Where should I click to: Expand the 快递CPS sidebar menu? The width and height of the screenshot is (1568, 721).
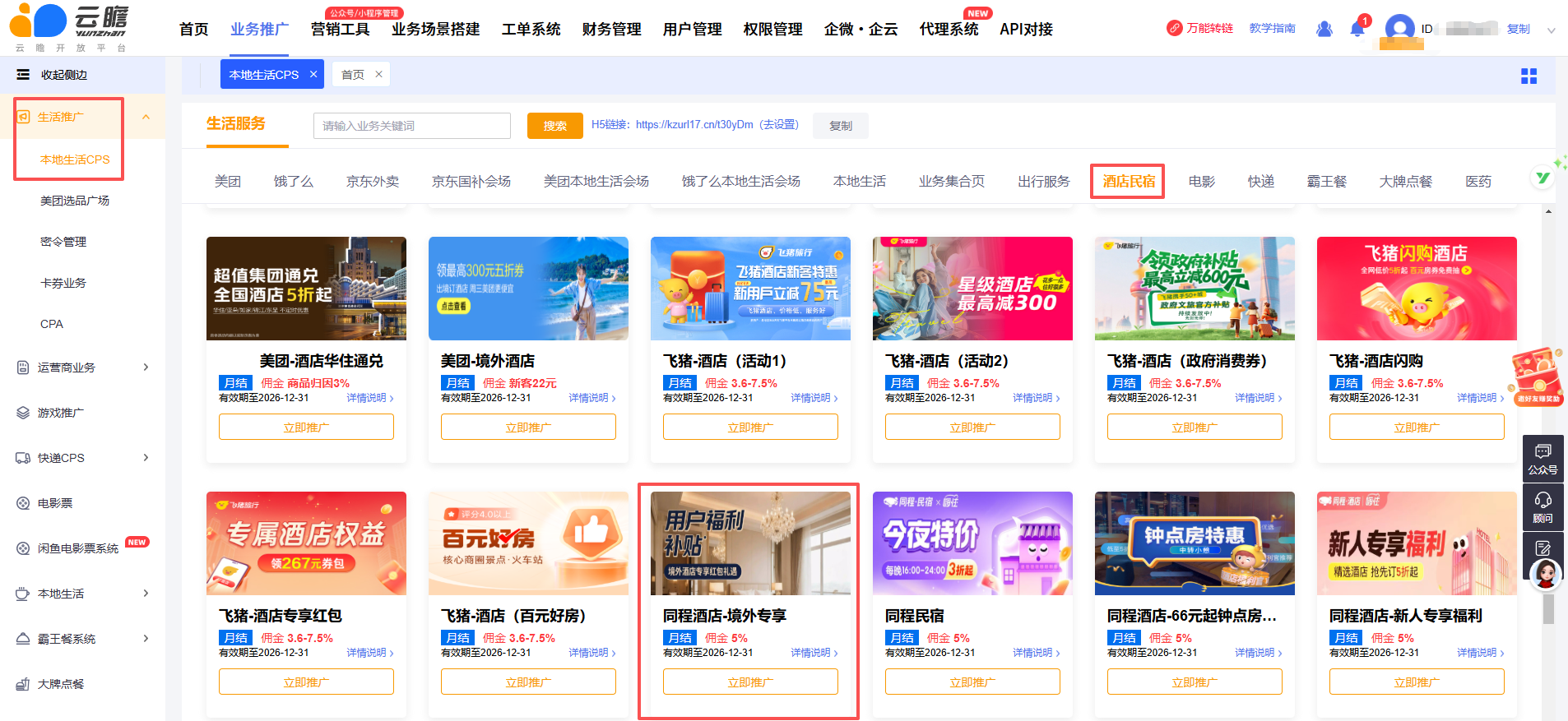(x=146, y=458)
